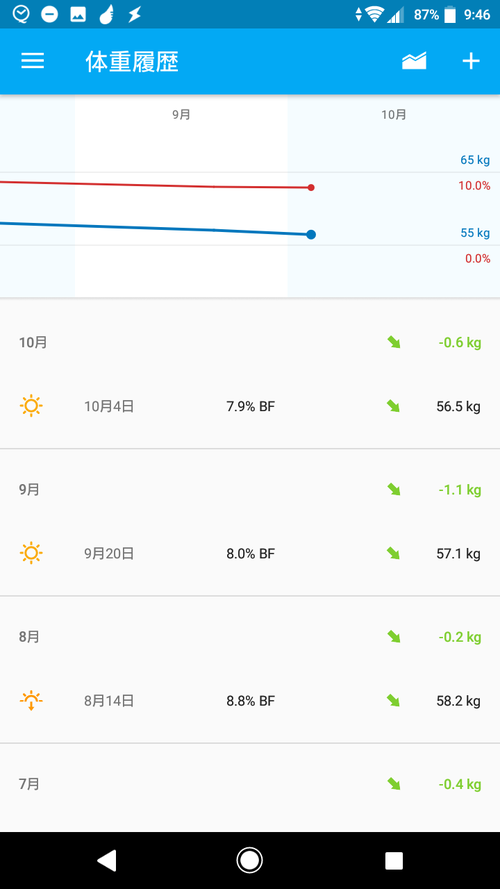
Task: Tap the sun icon for 10月4日 entry
Action: click(x=31, y=407)
